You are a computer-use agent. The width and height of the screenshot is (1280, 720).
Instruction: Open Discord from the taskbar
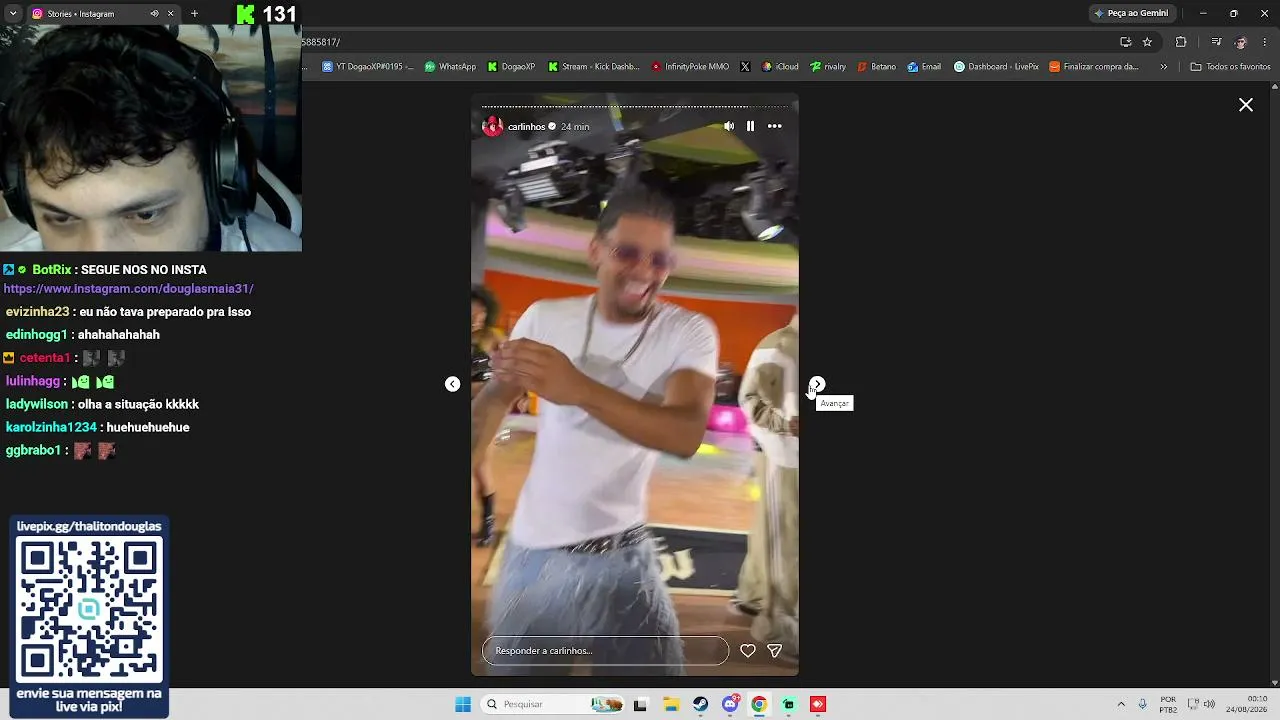(731, 704)
